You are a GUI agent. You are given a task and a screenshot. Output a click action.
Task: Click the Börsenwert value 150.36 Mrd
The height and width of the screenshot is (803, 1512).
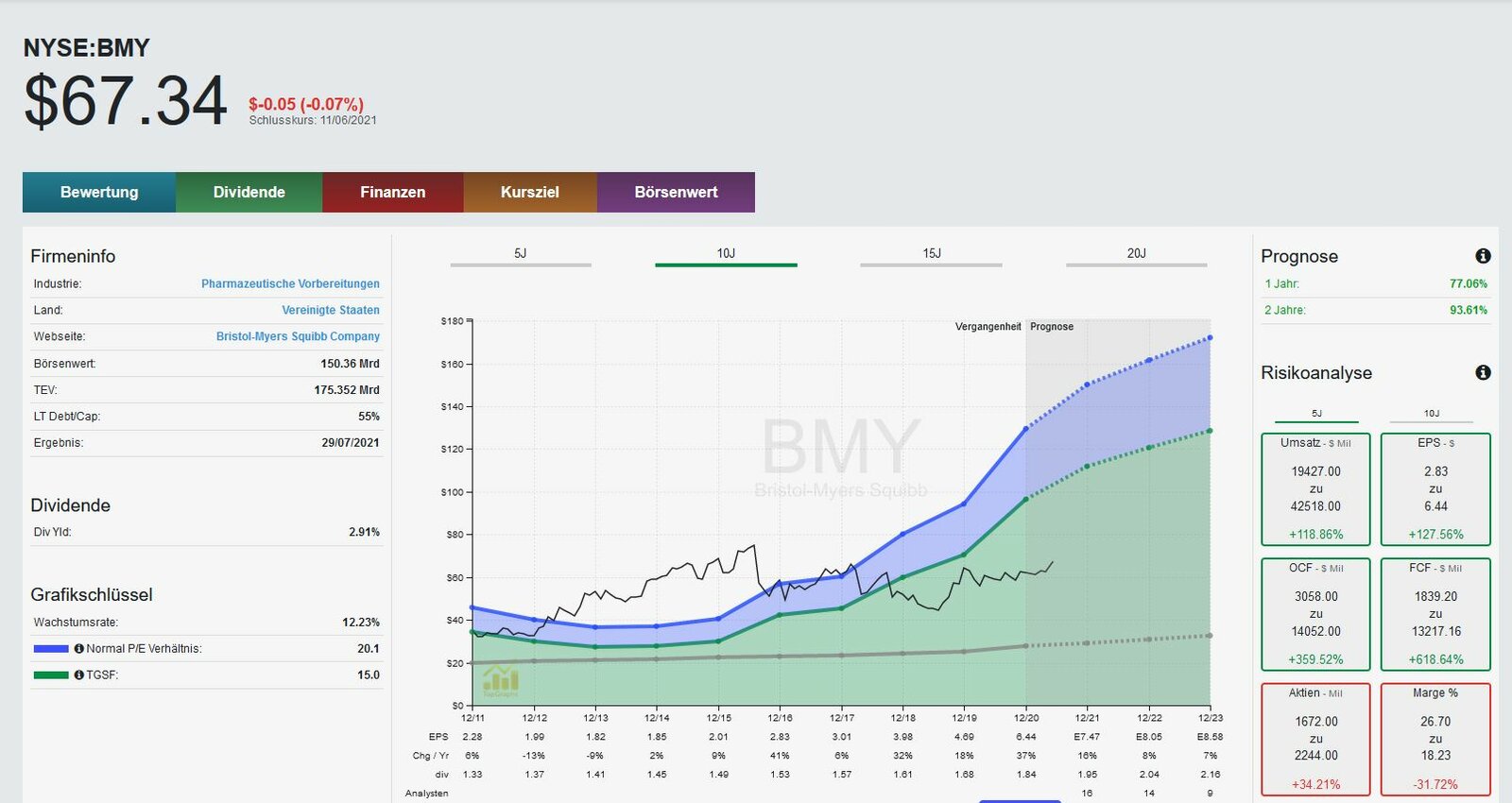[x=350, y=364]
